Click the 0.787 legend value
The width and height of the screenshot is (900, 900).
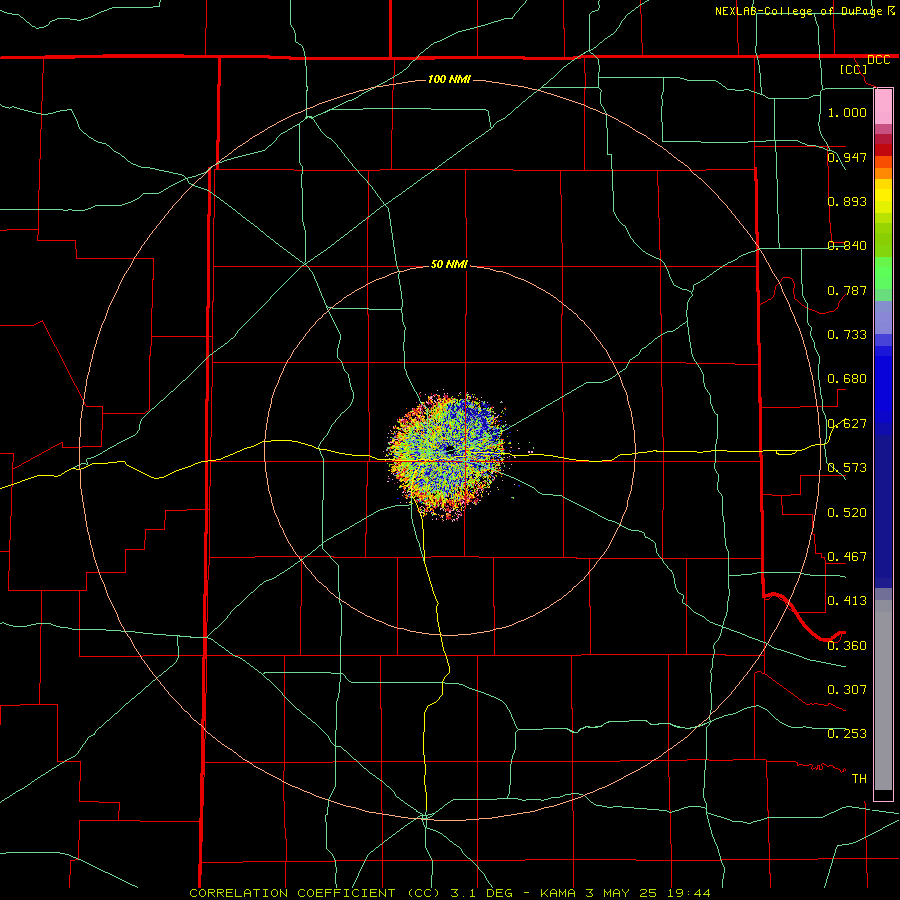(x=847, y=290)
